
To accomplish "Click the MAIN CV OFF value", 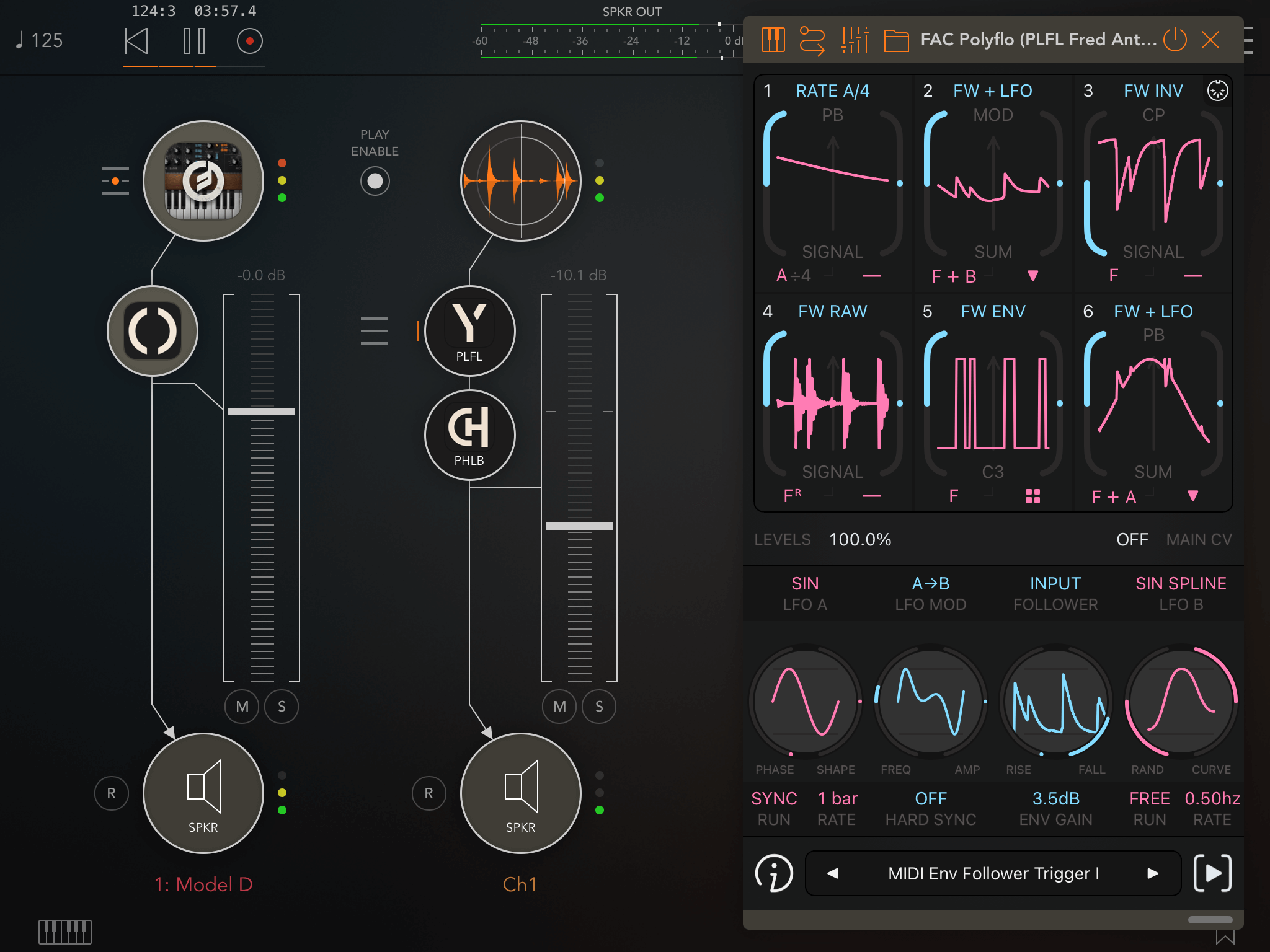I will [1132, 539].
